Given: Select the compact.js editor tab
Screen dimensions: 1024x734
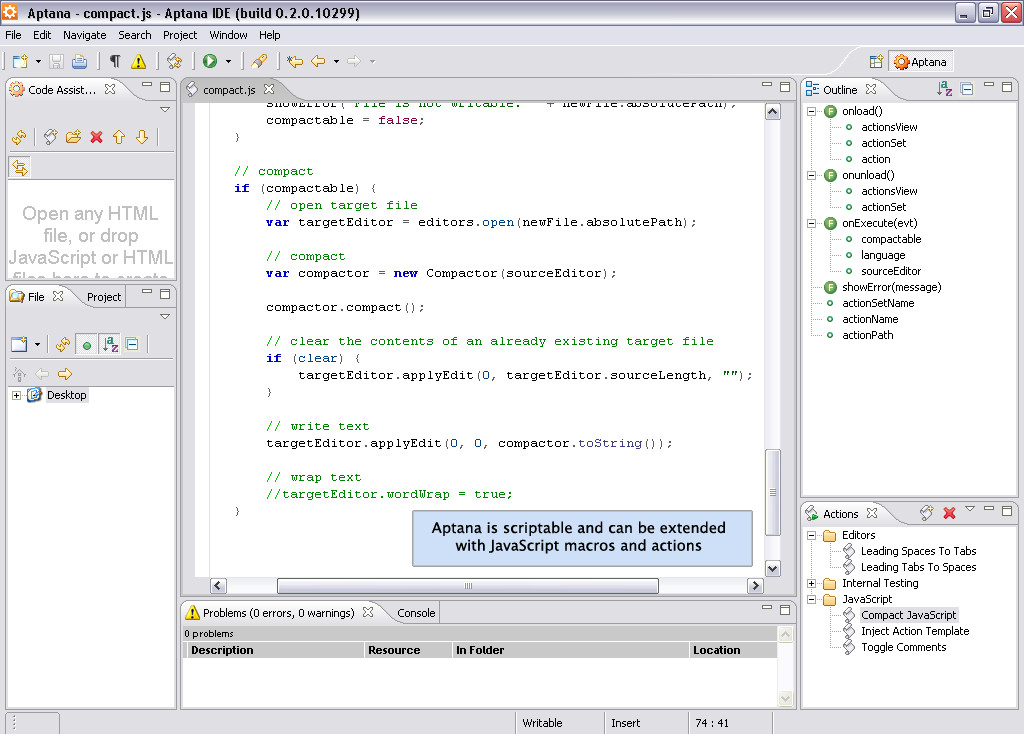Looking at the screenshot, I should click(x=229, y=90).
